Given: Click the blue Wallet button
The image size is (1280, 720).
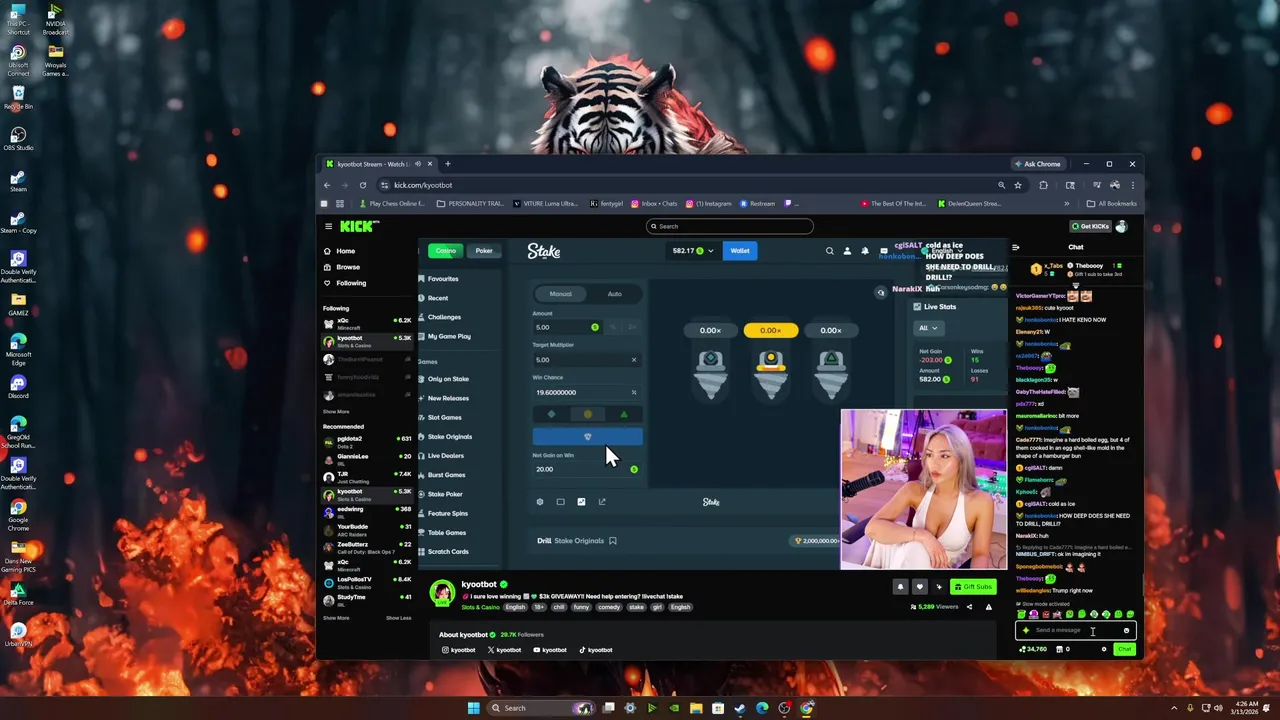Looking at the screenshot, I should [740, 251].
